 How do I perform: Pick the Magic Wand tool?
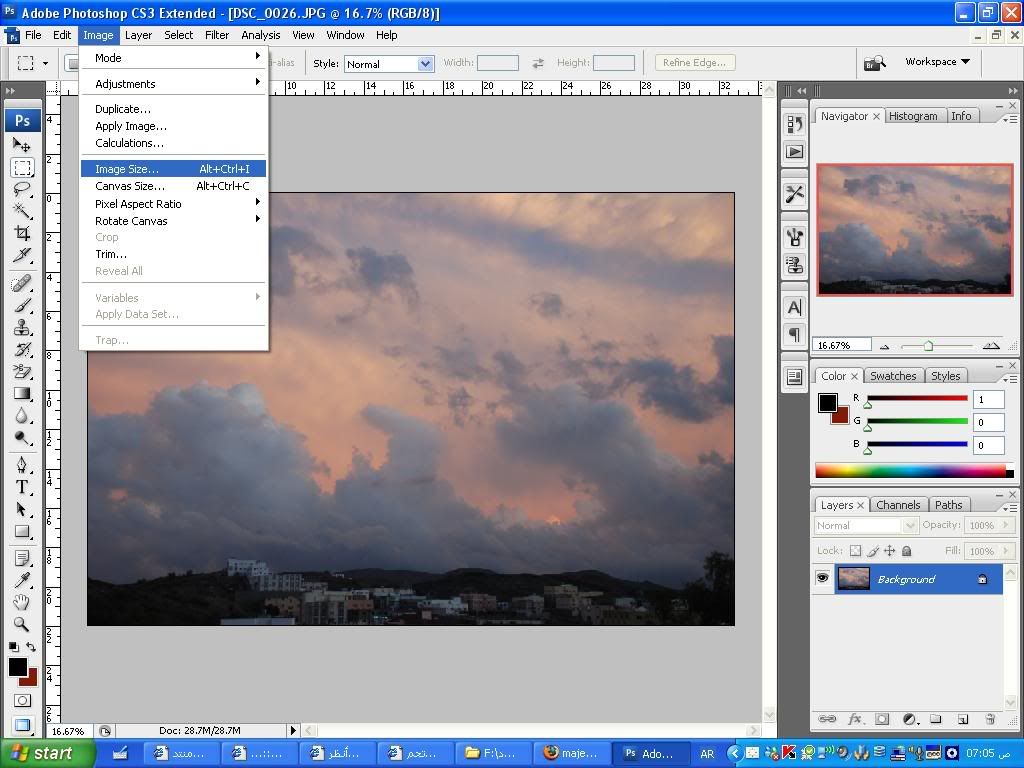[22, 211]
